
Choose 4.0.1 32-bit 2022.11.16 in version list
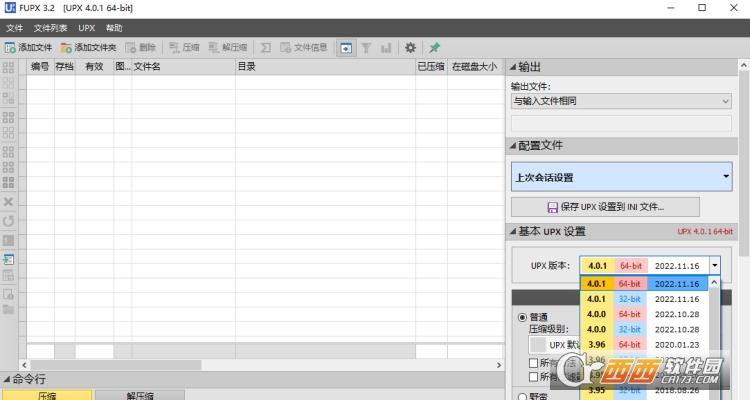coord(644,299)
